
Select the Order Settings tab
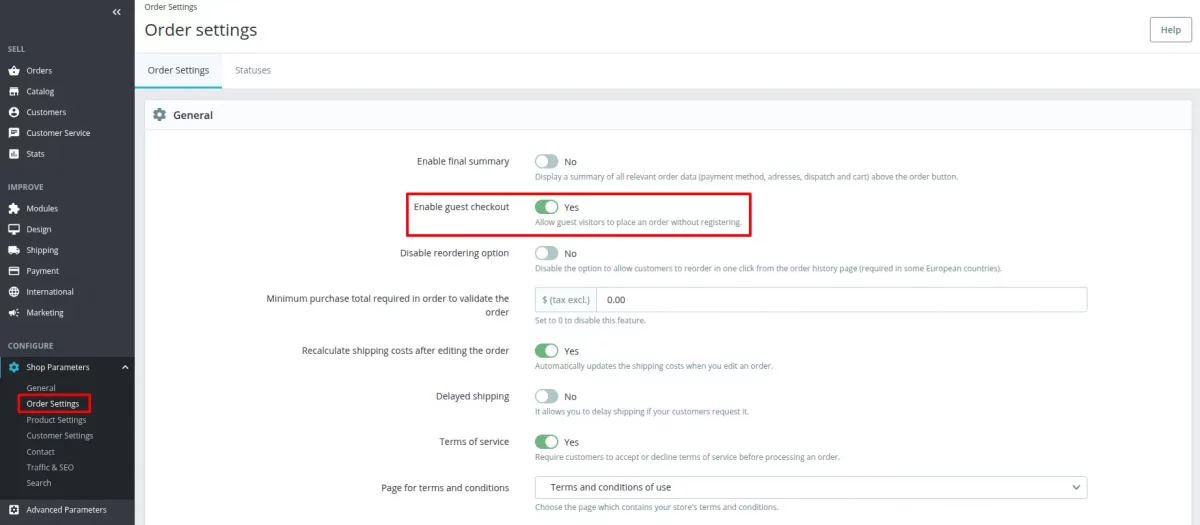pos(178,70)
